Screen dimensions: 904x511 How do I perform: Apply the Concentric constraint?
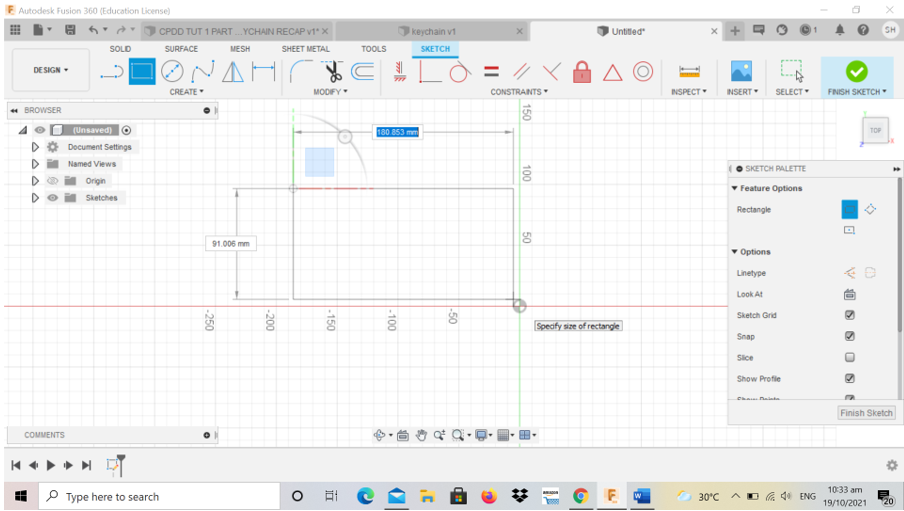pos(643,72)
